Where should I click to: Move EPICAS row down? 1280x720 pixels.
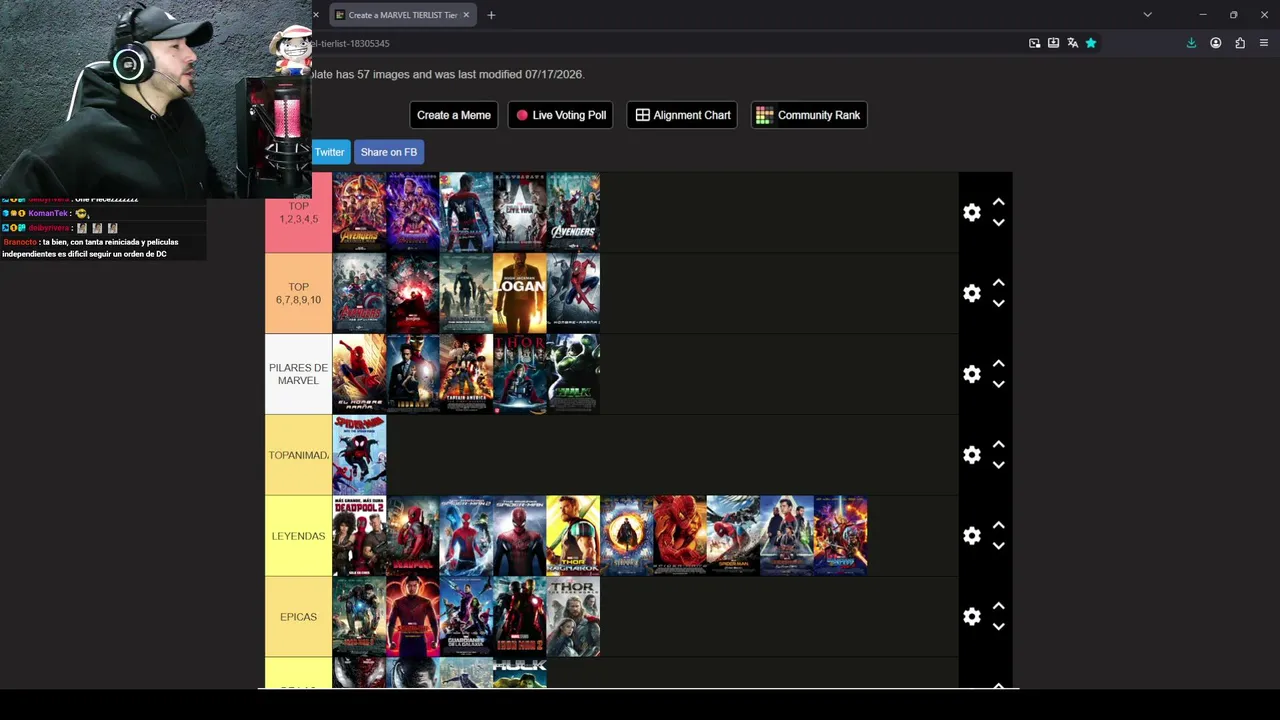point(998,627)
